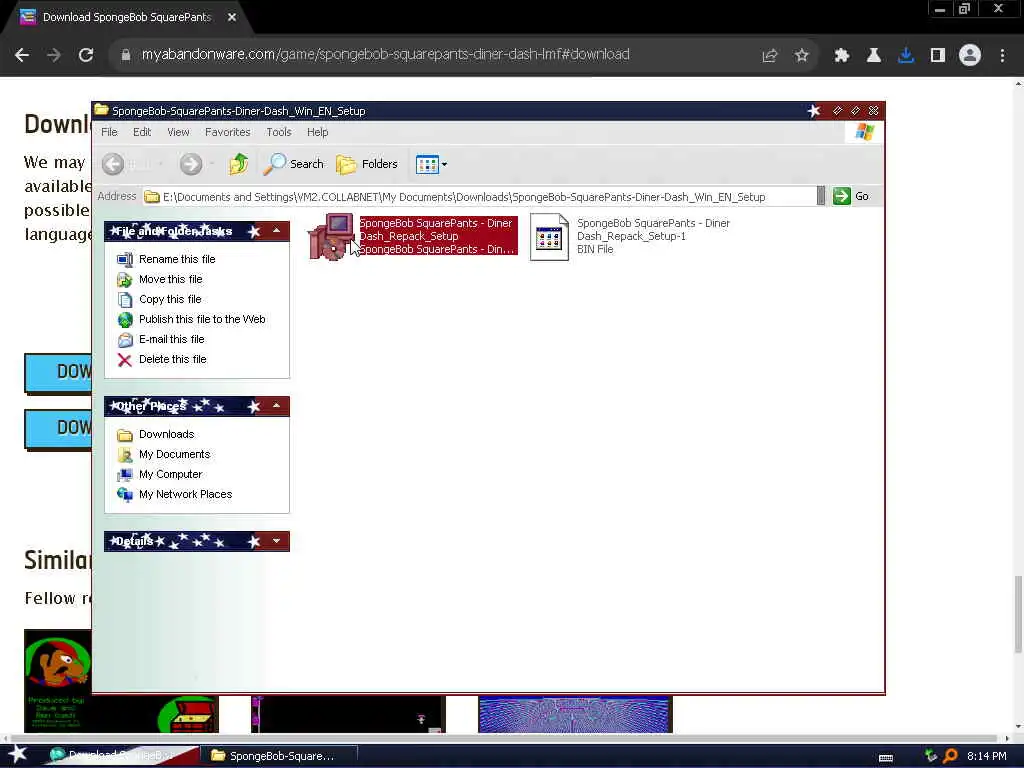Screen dimensions: 1024x768
Task: Open the Edit menu in Explorer
Action: (142, 132)
